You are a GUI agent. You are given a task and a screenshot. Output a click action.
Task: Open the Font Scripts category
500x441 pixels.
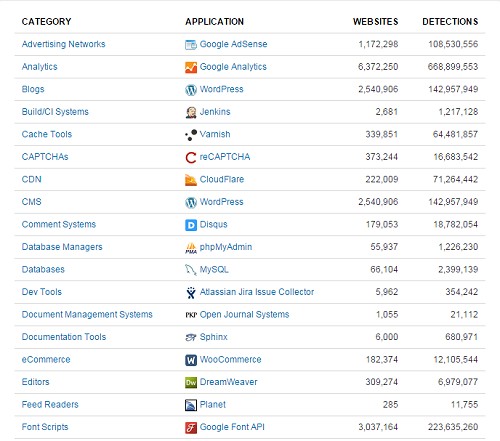(45, 427)
